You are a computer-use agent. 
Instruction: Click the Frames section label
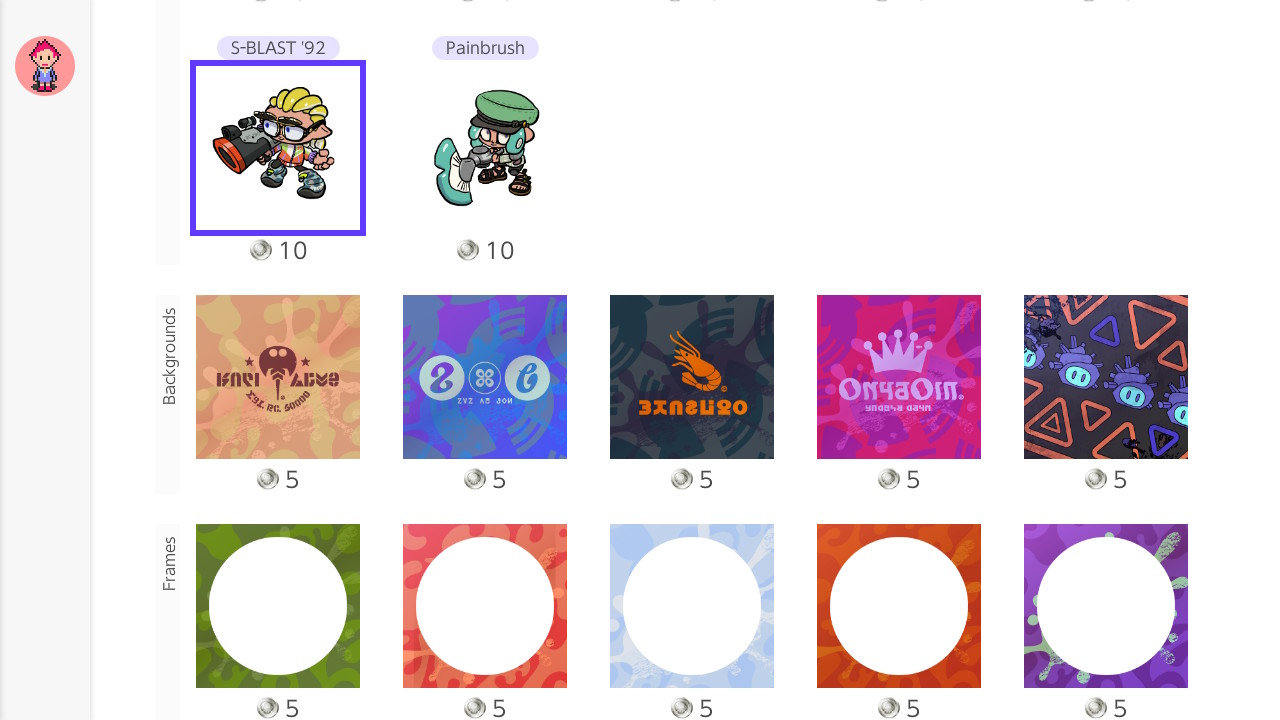pyautogui.click(x=169, y=564)
